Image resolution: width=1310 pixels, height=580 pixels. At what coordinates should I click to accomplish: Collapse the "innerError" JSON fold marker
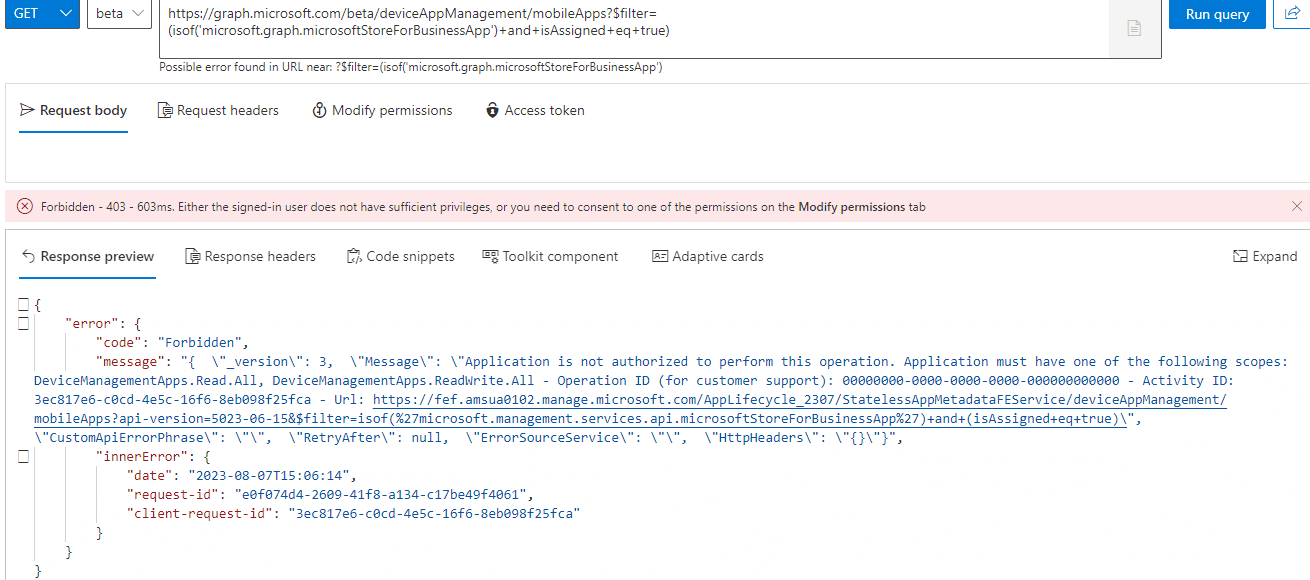[x=23, y=457]
